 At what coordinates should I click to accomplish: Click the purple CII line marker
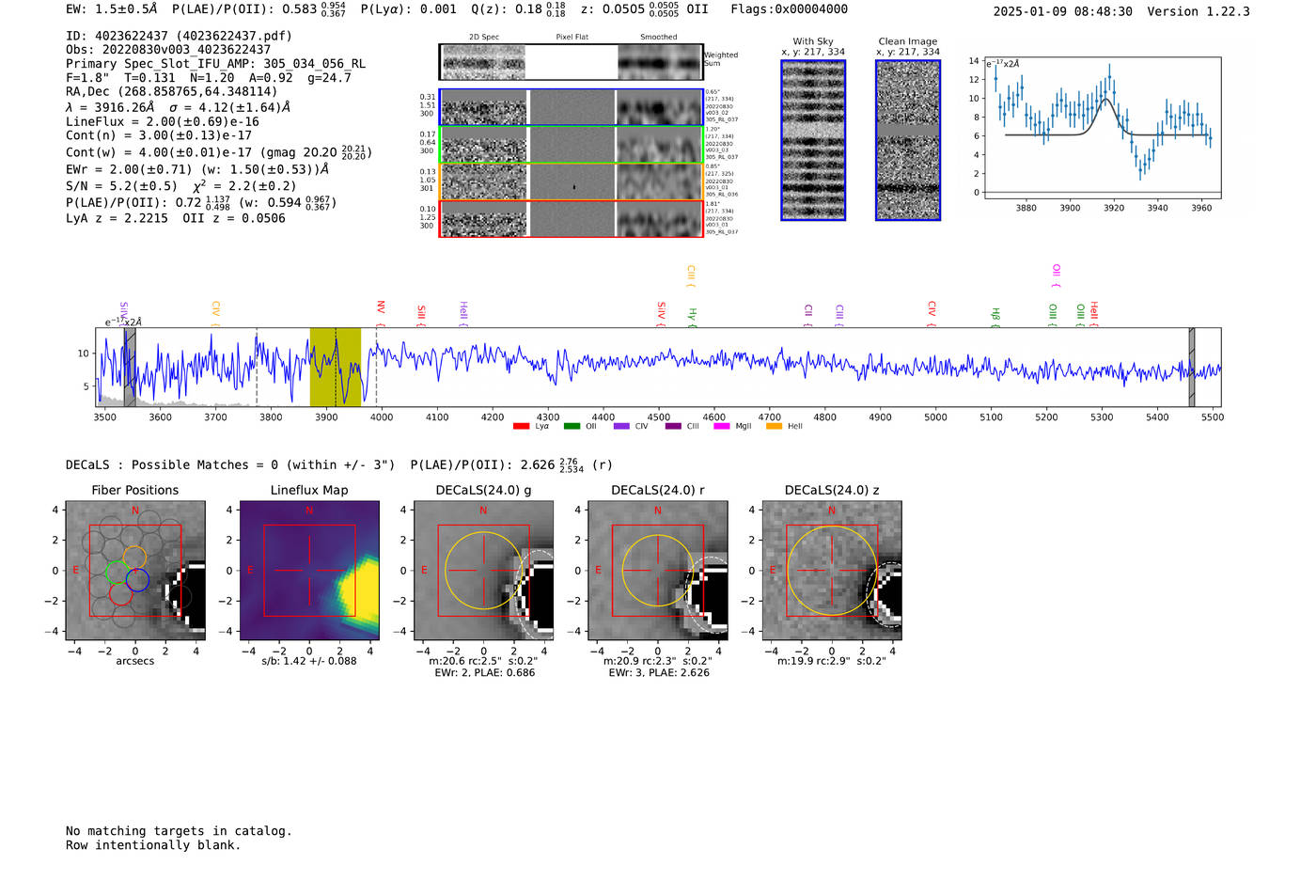[808, 315]
